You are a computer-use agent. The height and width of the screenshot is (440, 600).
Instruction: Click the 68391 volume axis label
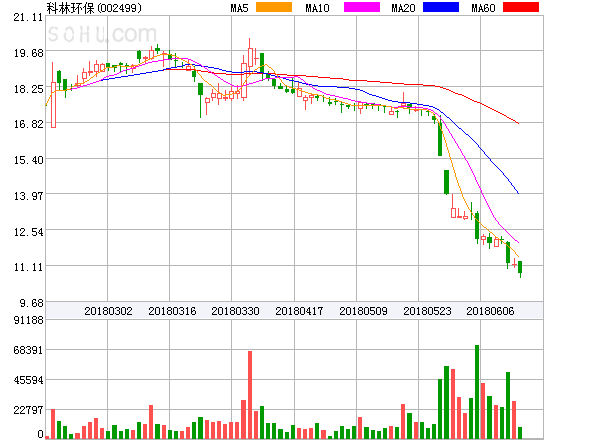click(28, 350)
